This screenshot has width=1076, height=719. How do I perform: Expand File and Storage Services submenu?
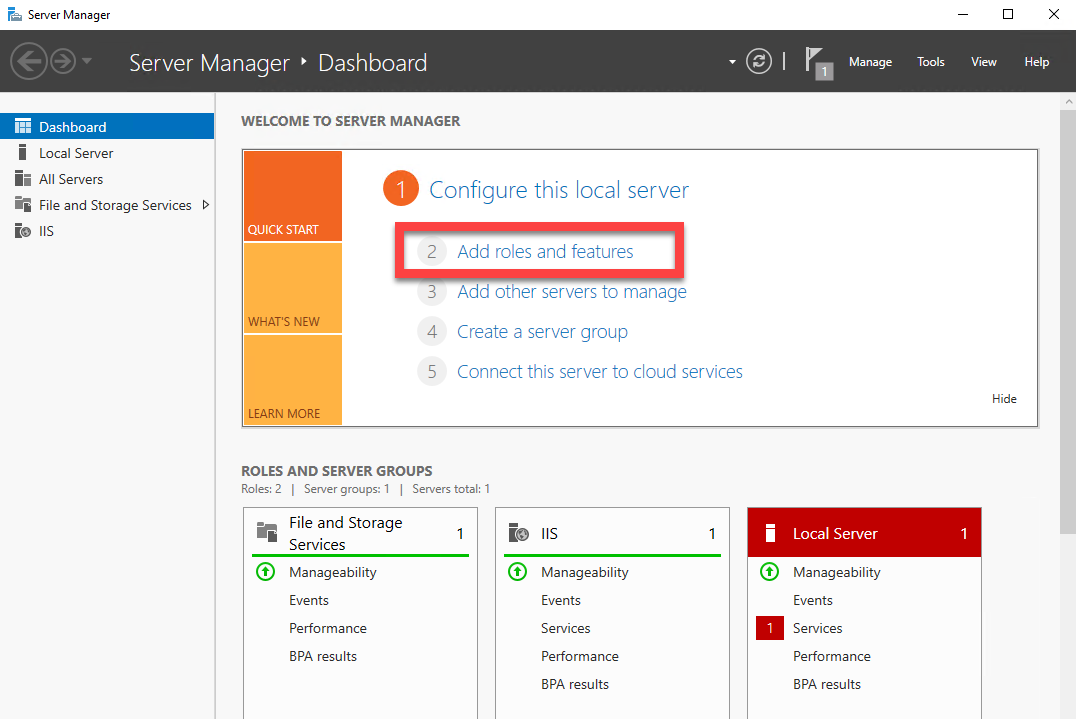click(206, 205)
